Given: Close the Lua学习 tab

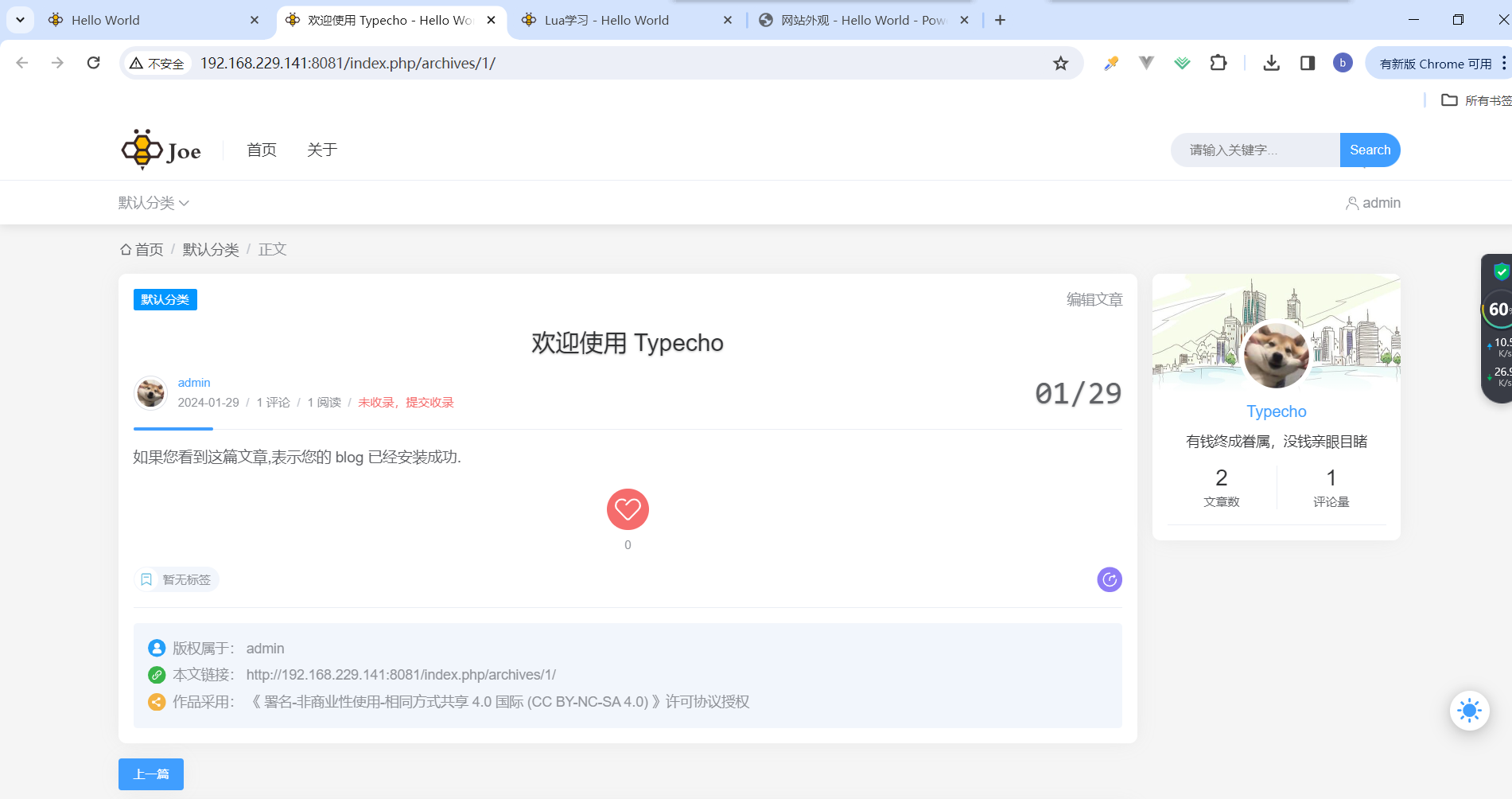Looking at the screenshot, I should click(727, 20).
